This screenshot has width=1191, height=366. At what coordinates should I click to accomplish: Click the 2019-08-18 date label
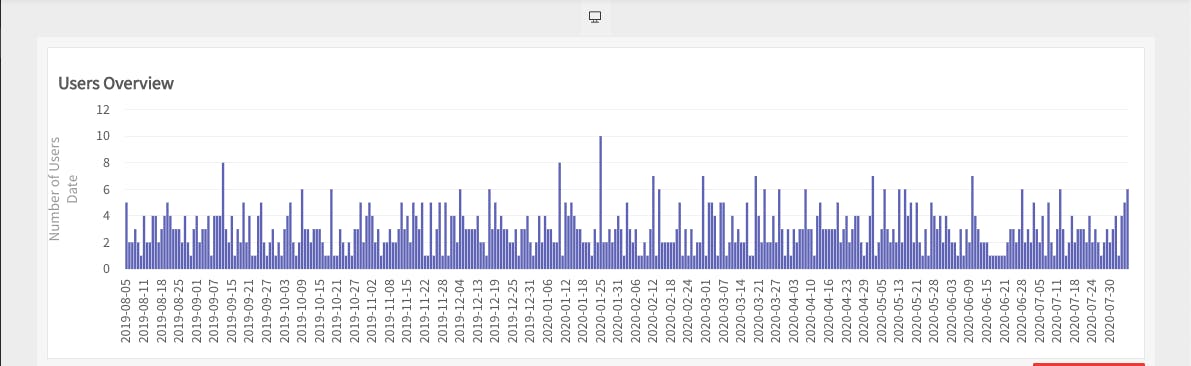(162, 311)
